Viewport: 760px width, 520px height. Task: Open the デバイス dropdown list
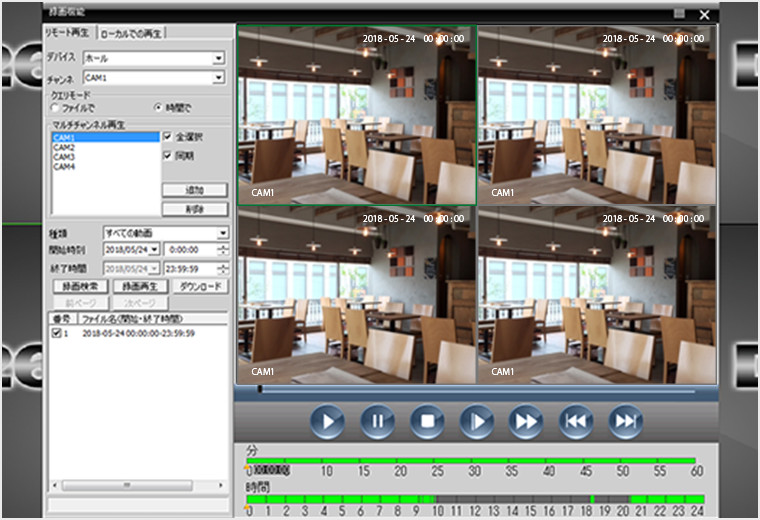click(218, 58)
